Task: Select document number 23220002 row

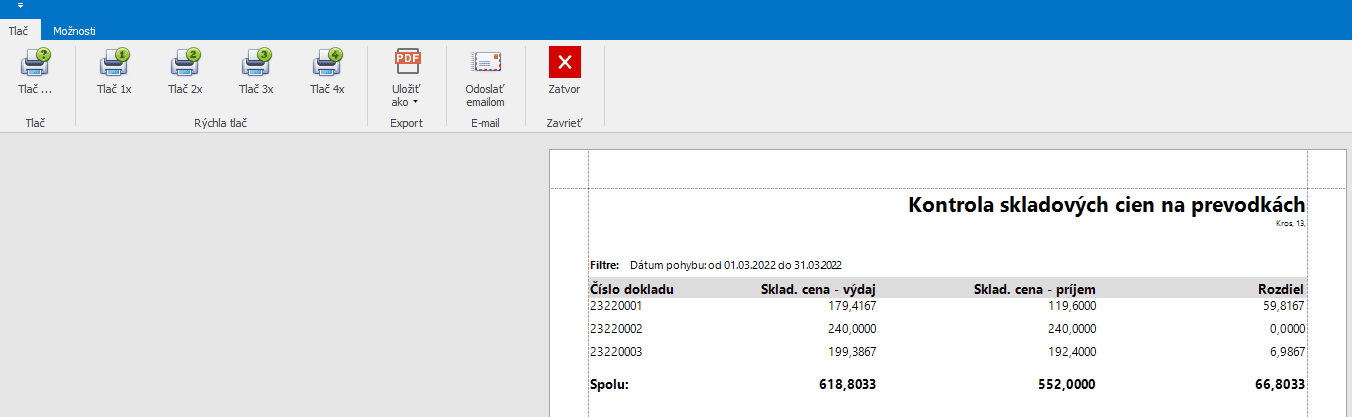Action: coord(616,329)
